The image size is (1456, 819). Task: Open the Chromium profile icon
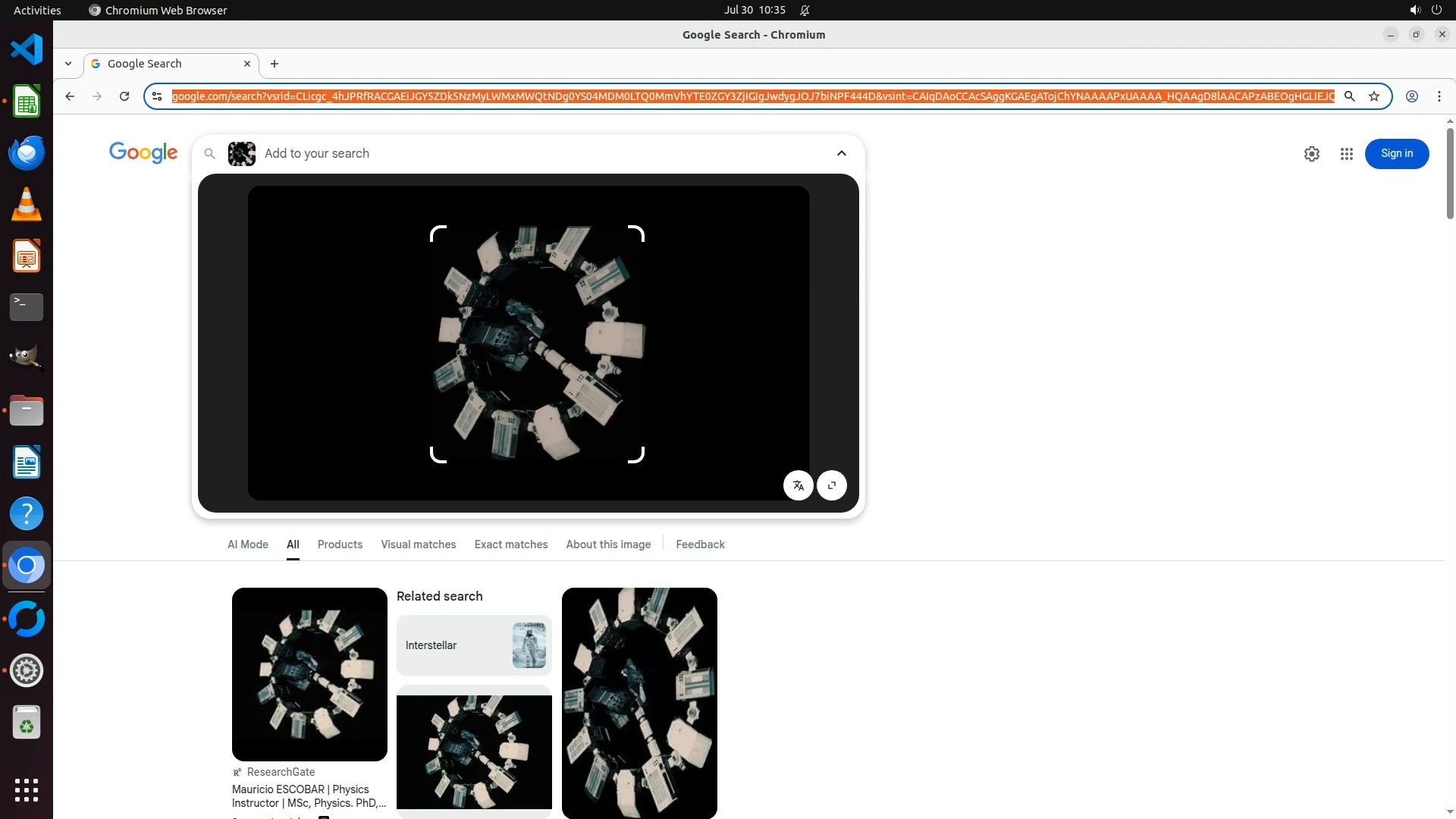click(1411, 96)
